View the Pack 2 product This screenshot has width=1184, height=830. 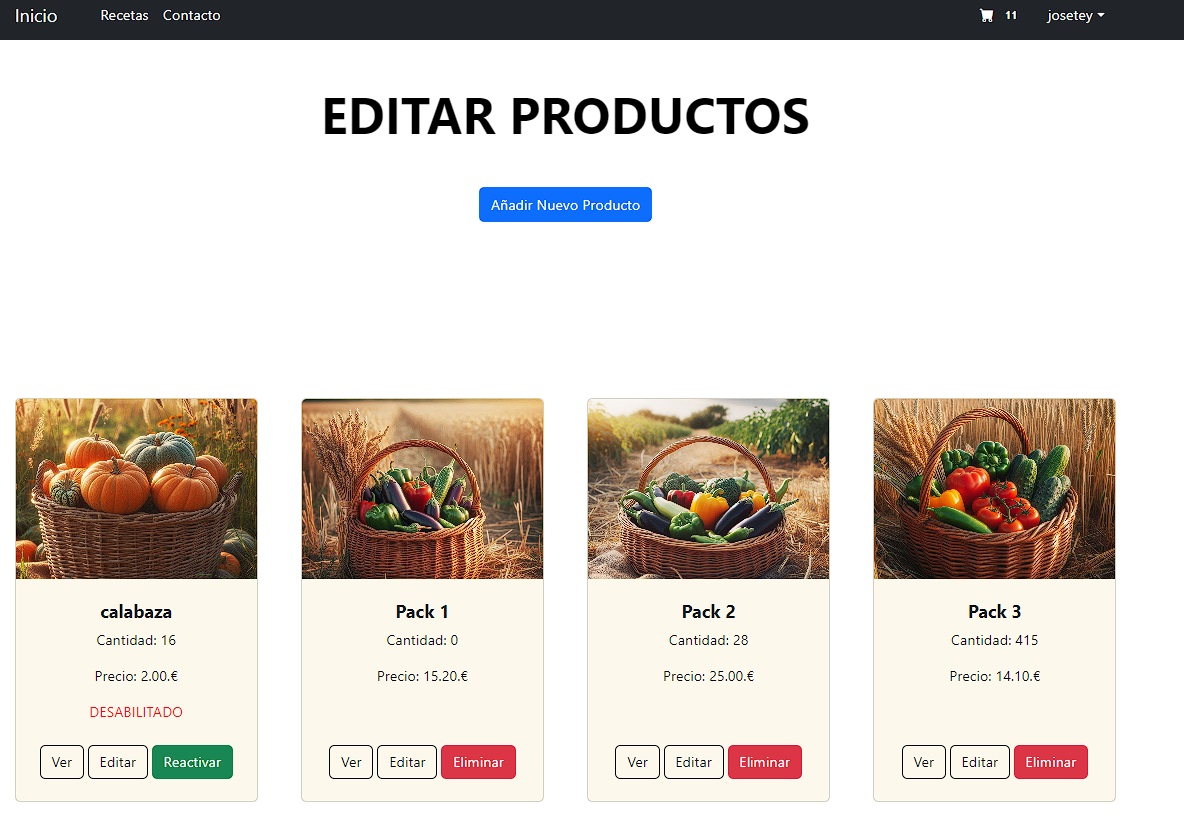click(x=637, y=762)
